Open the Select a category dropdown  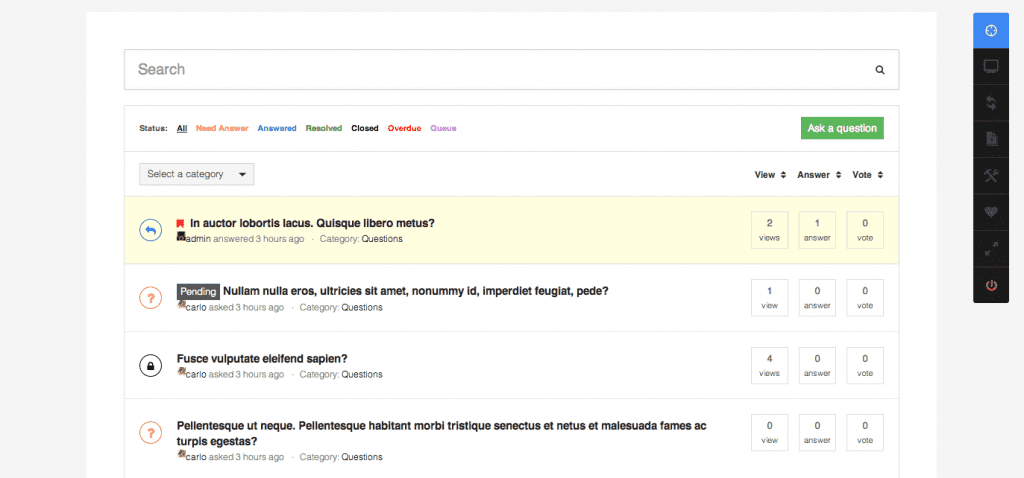(x=197, y=174)
